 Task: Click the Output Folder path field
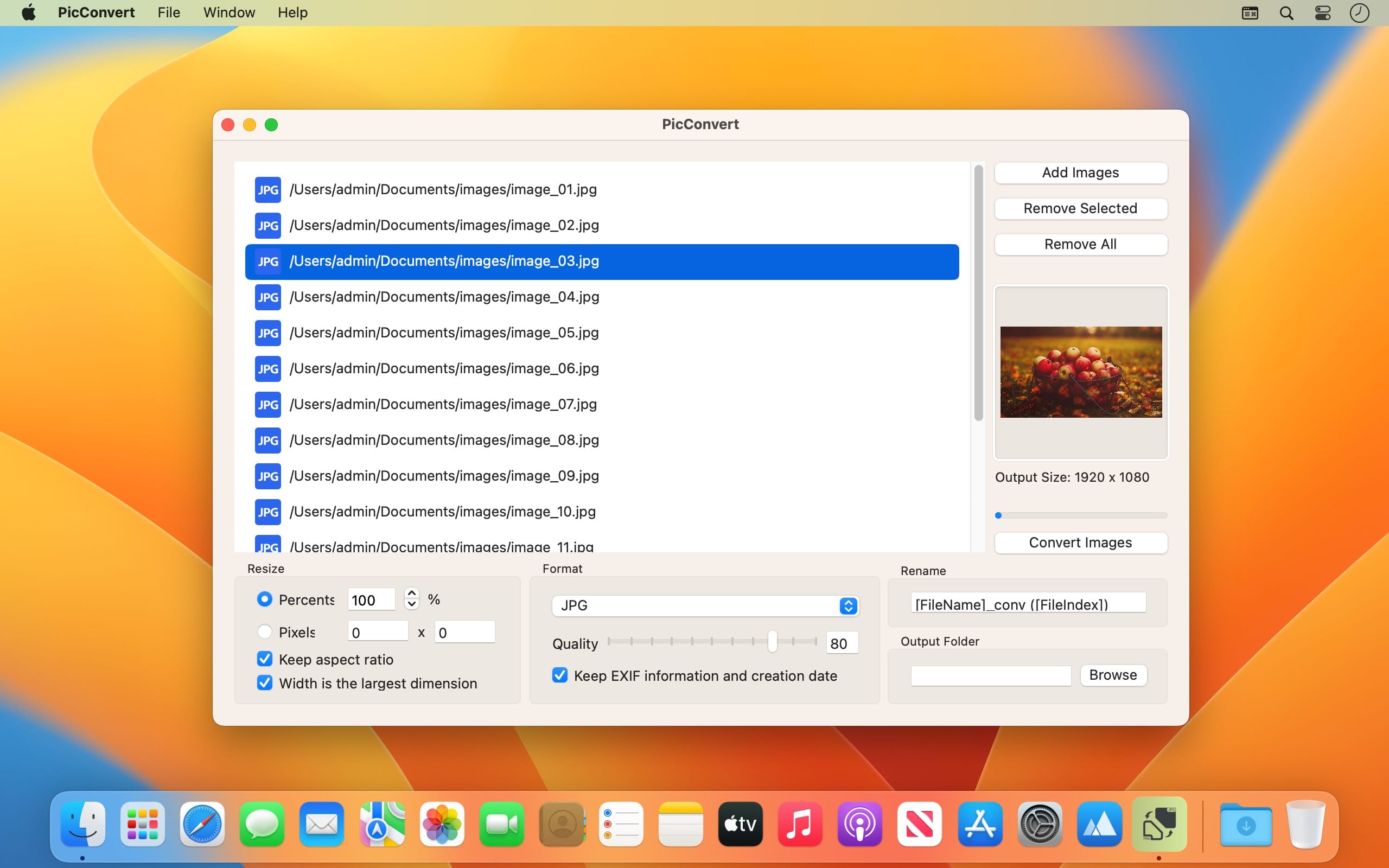pos(991,676)
